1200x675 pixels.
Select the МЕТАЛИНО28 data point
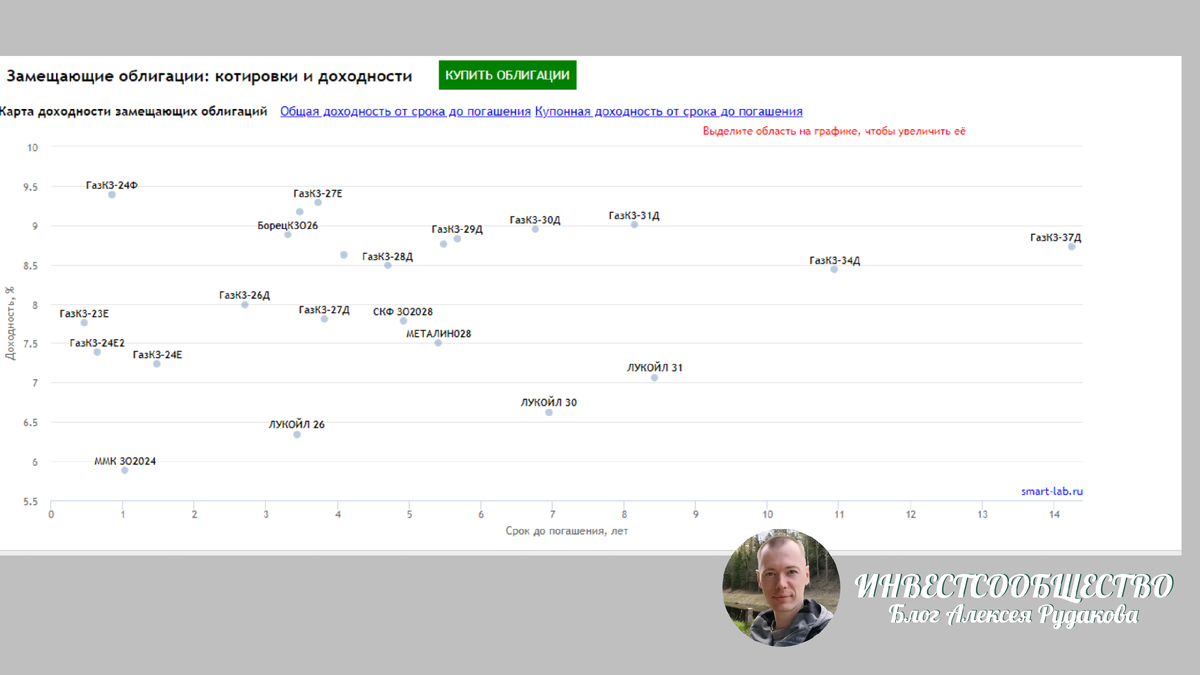[x=438, y=343]
